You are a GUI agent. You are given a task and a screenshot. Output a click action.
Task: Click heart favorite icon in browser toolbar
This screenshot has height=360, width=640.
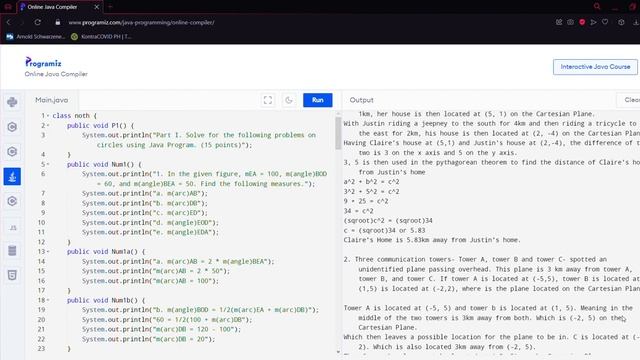[x=605, y=22]
